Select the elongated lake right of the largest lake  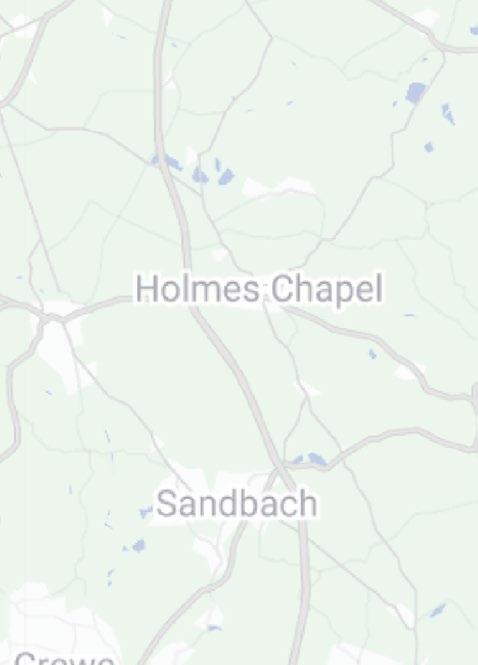coord(448,114)
